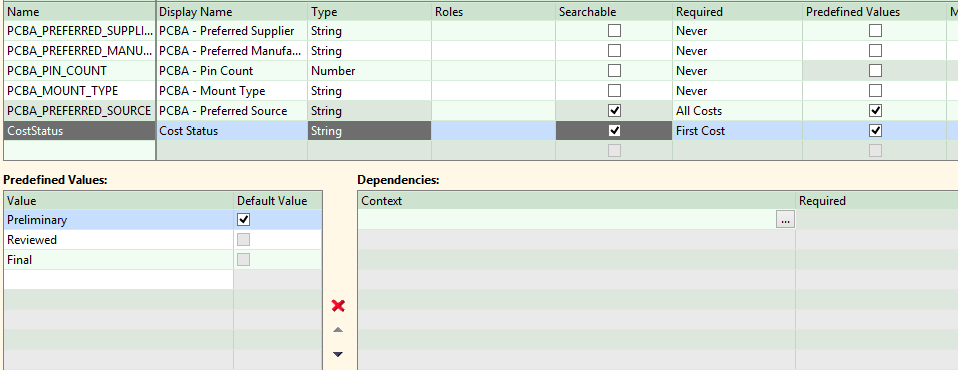Click the Required column header in attributes table

coord(737,12)
